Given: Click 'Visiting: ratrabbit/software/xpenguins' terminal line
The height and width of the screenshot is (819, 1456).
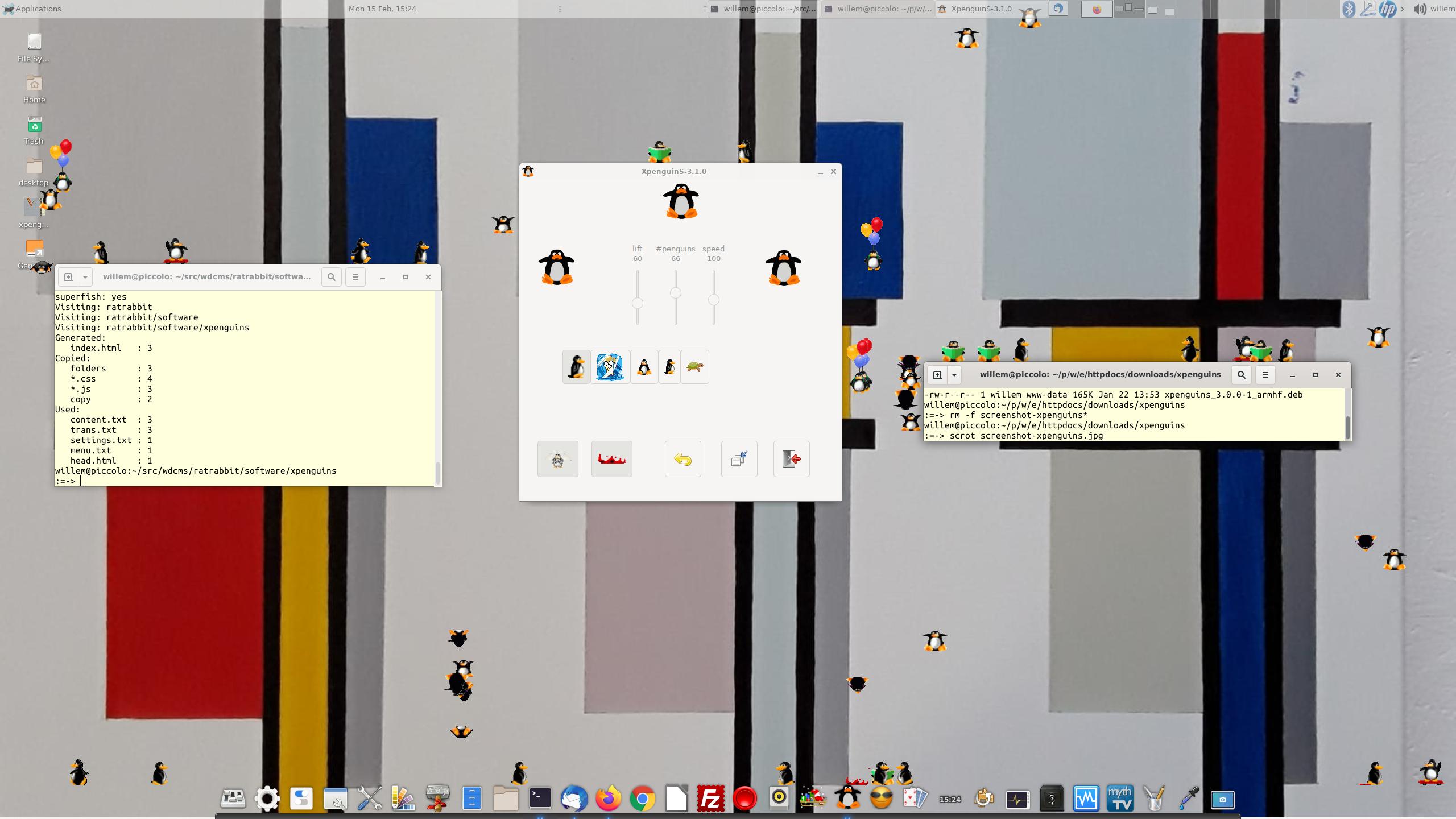Looking at the screenshot, I should tap(152, 328).
